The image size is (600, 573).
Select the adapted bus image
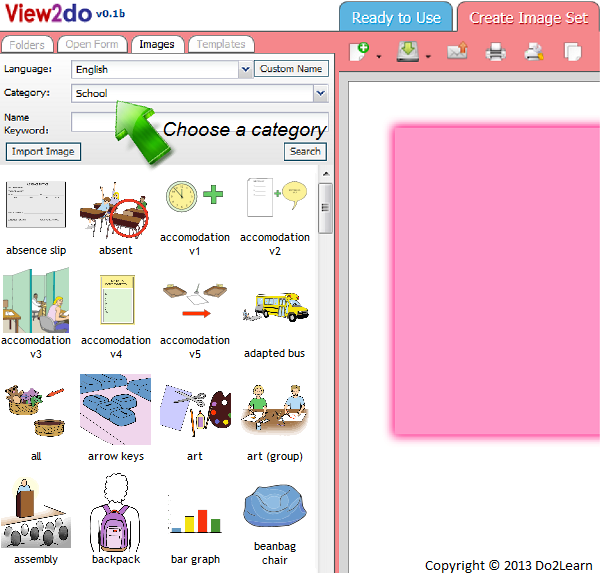tap(274, 309)
